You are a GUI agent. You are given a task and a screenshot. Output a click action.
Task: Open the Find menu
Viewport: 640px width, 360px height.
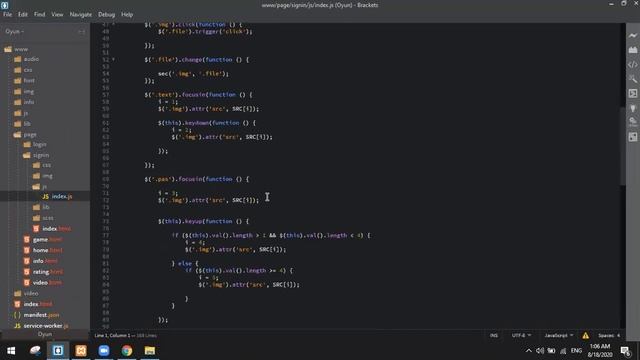(x=40, y=14)
